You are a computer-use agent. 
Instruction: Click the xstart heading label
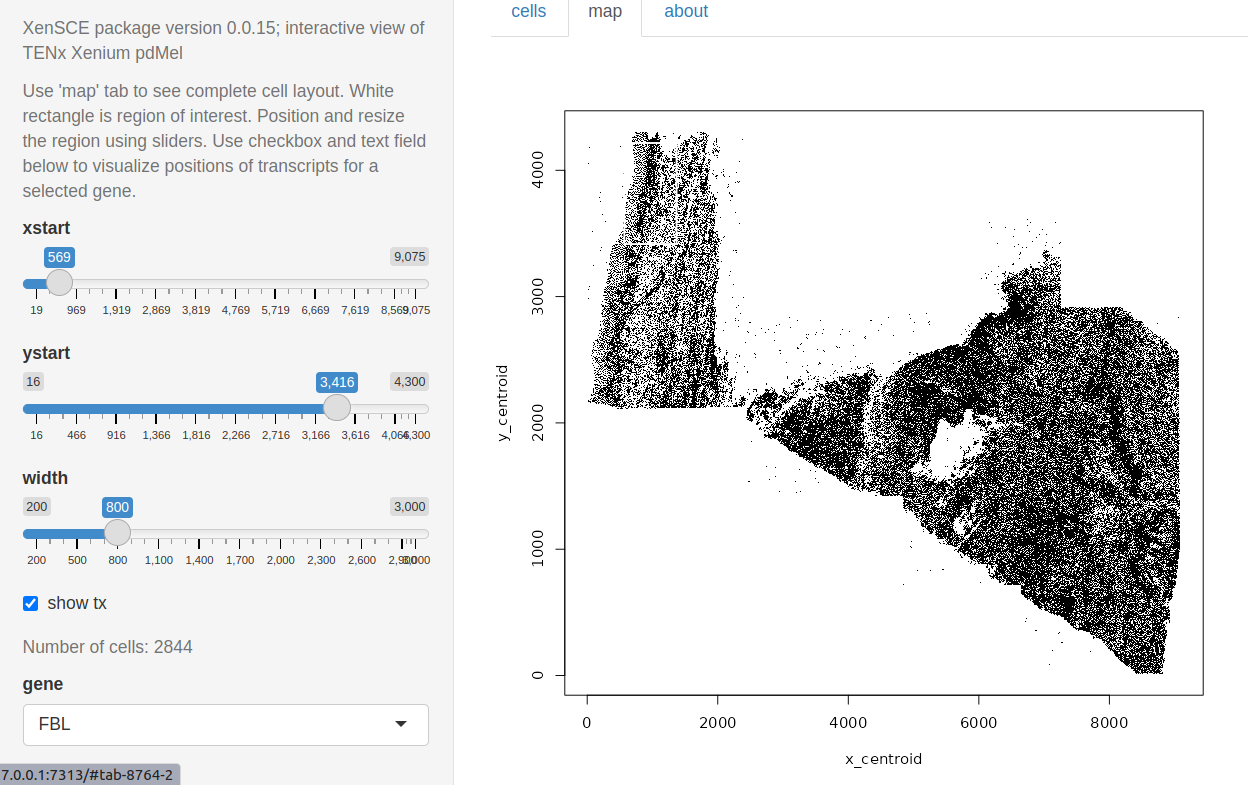(46, 228)
